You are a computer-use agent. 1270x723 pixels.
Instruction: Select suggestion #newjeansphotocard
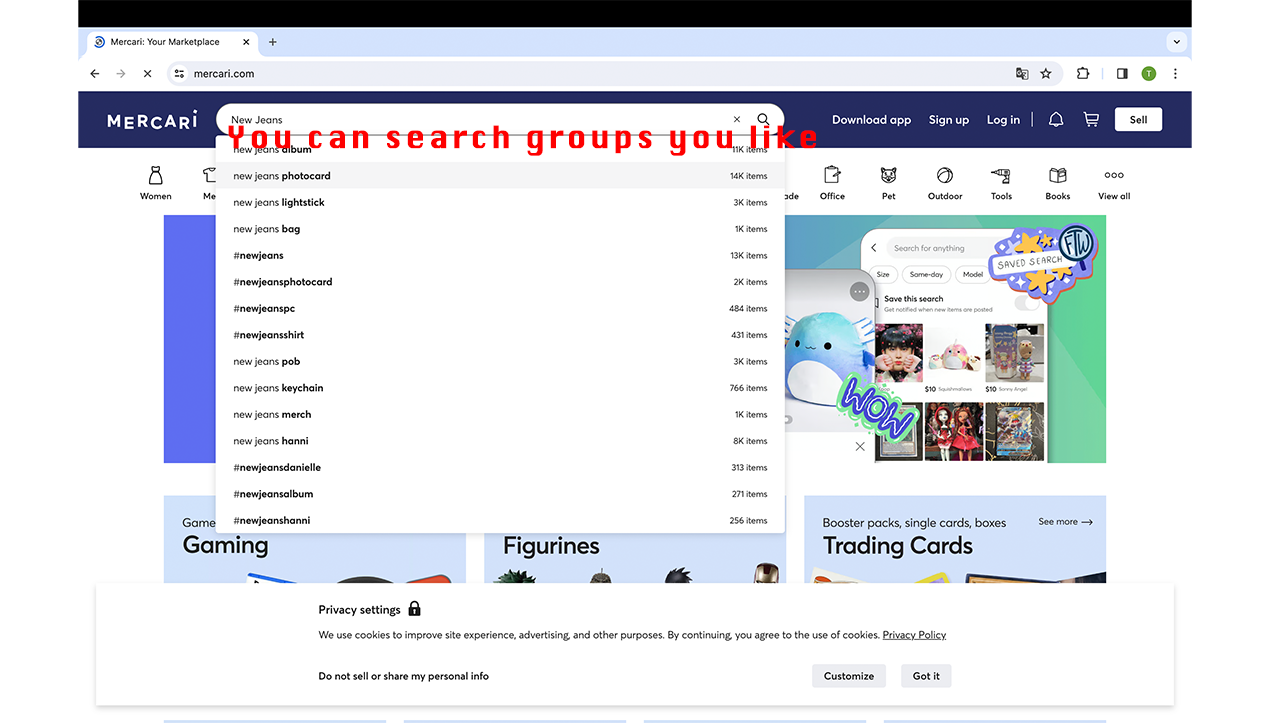500,282
